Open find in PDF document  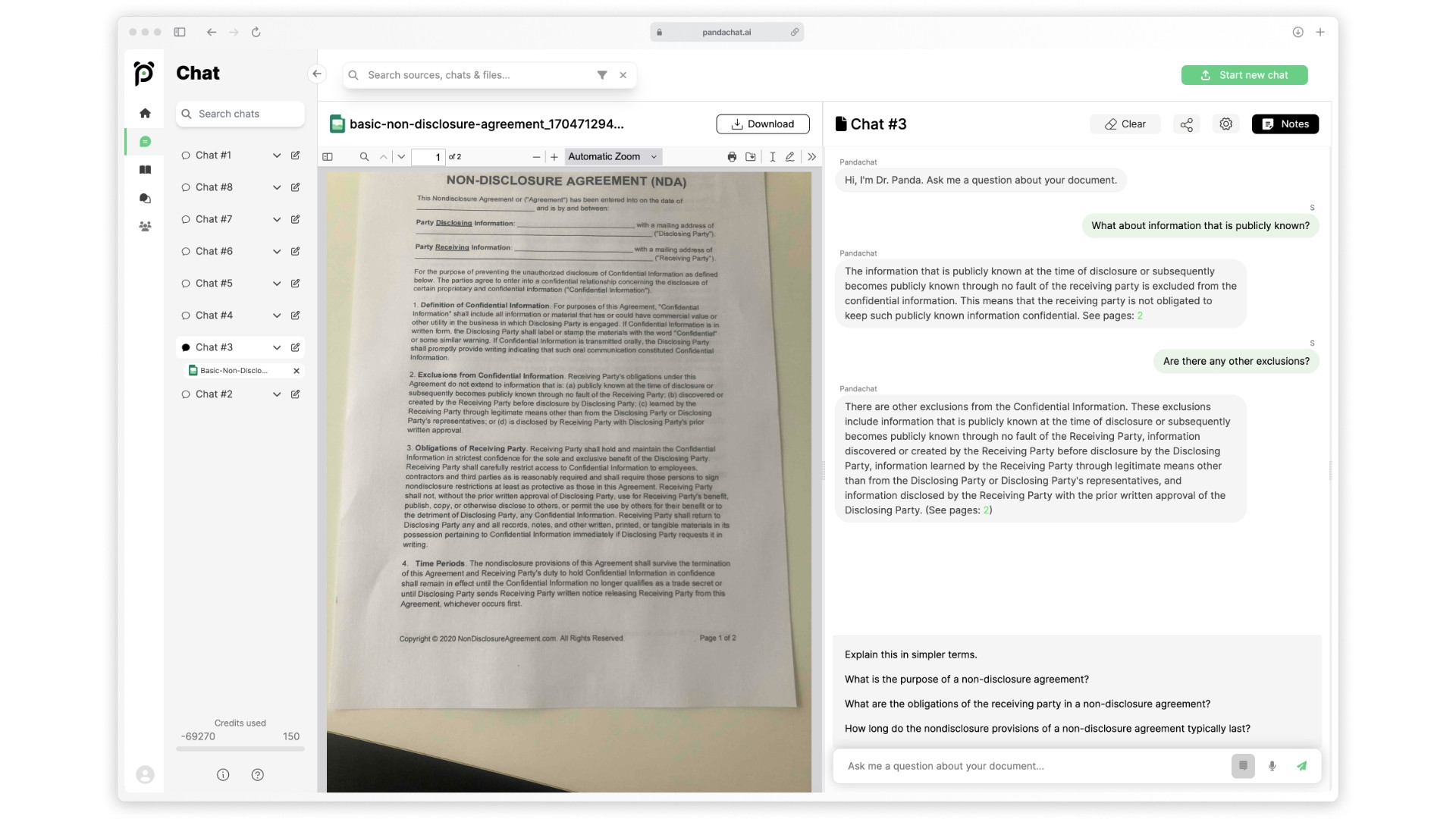[x=364, y=157]
